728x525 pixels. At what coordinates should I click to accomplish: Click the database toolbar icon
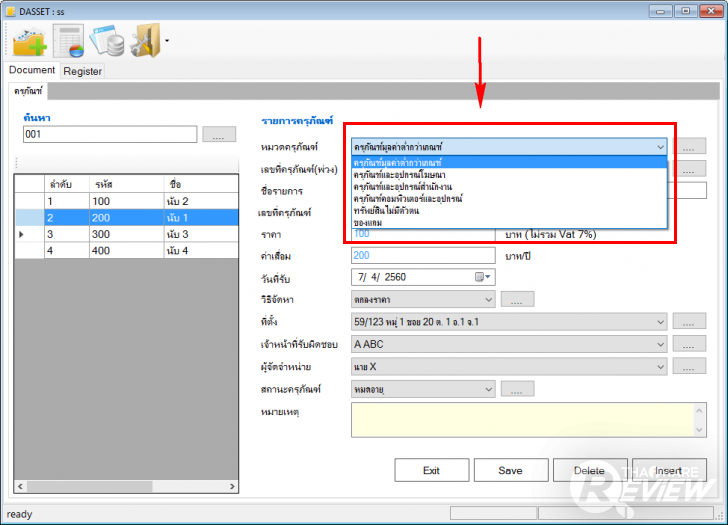107,41
